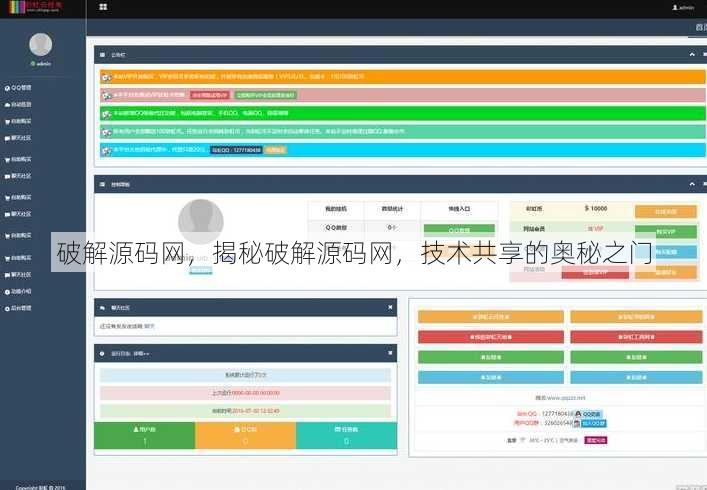Click the QQ contact badge beside 1277180438
Image resolution: width=707 pixels, height=490 pixels.
tap(588, 414)
